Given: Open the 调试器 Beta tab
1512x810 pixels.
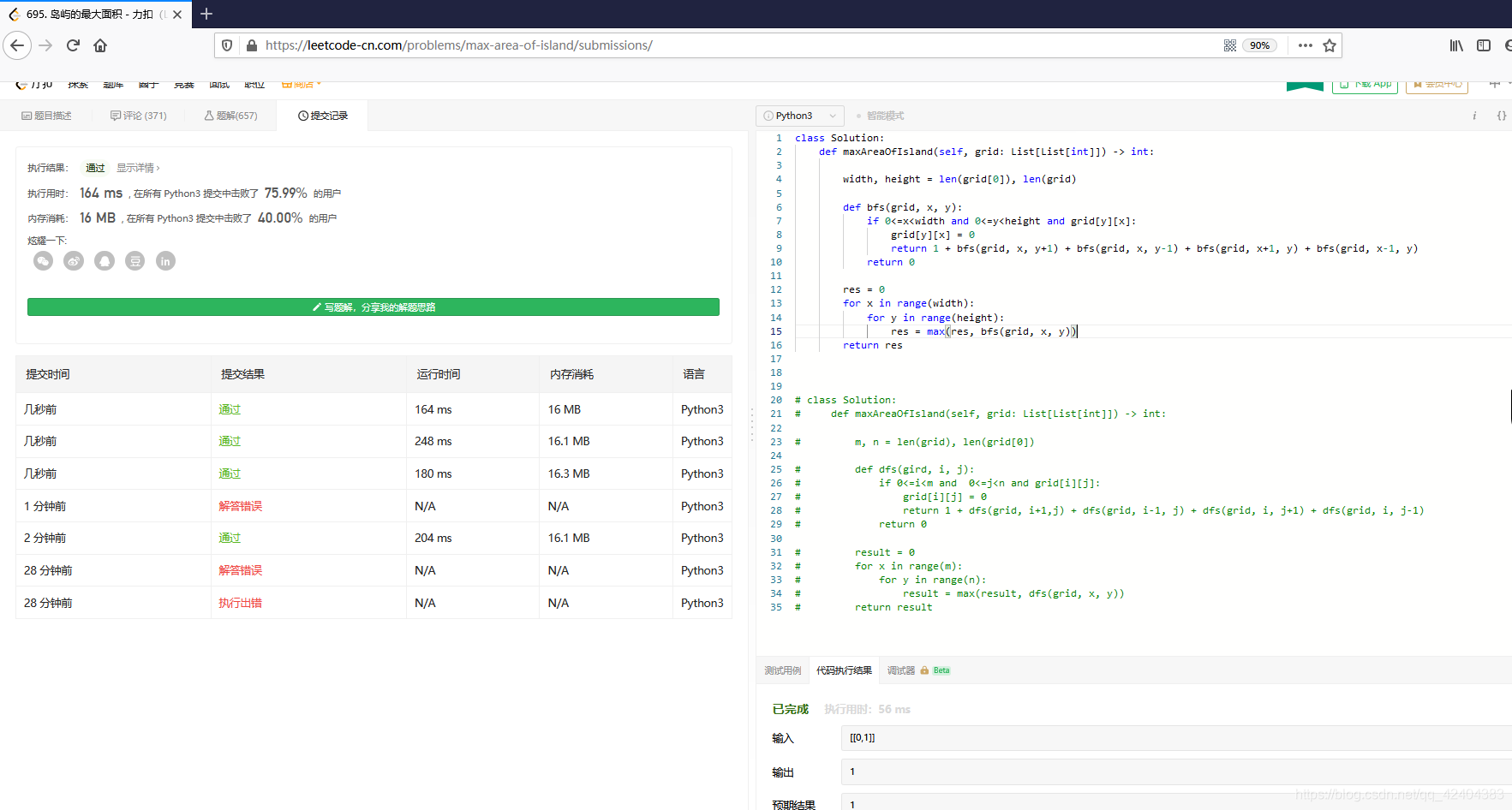Looking at the screenshot, I should point(917,670).
